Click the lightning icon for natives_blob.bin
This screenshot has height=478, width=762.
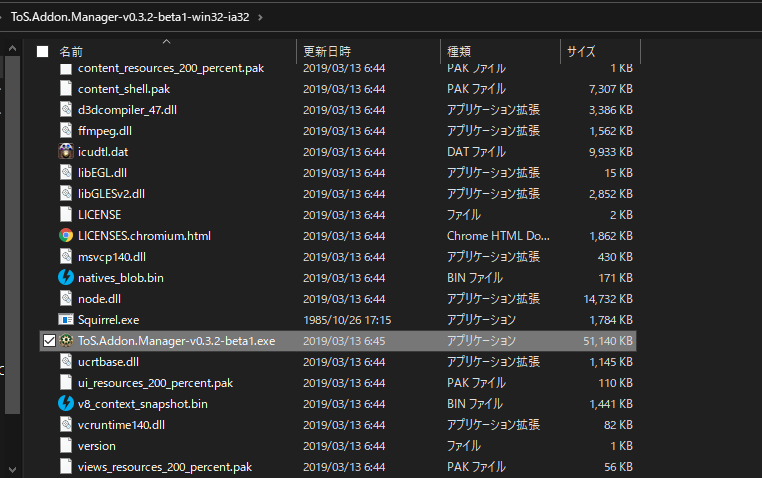pyautogui.click(x=66, y=277)
